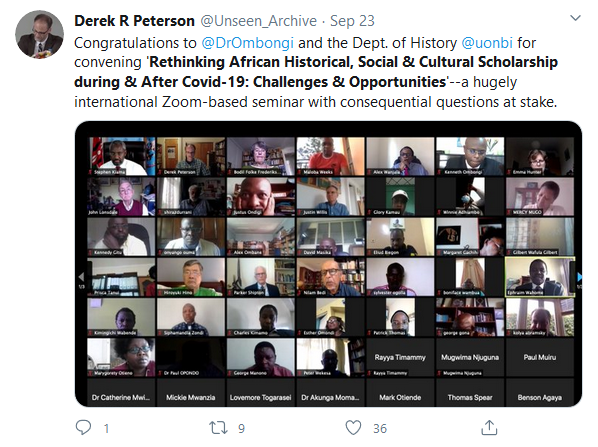Open the @DrOmbongi mention
The width and height of the screenshot is (598, 447).
(248, 43)
